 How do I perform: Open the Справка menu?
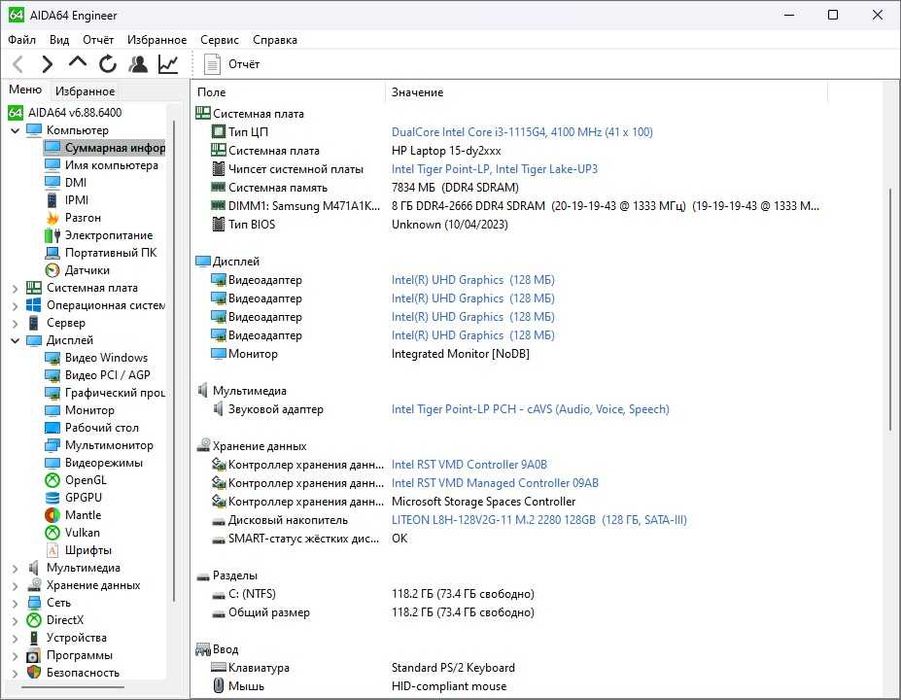click(275, 40)
